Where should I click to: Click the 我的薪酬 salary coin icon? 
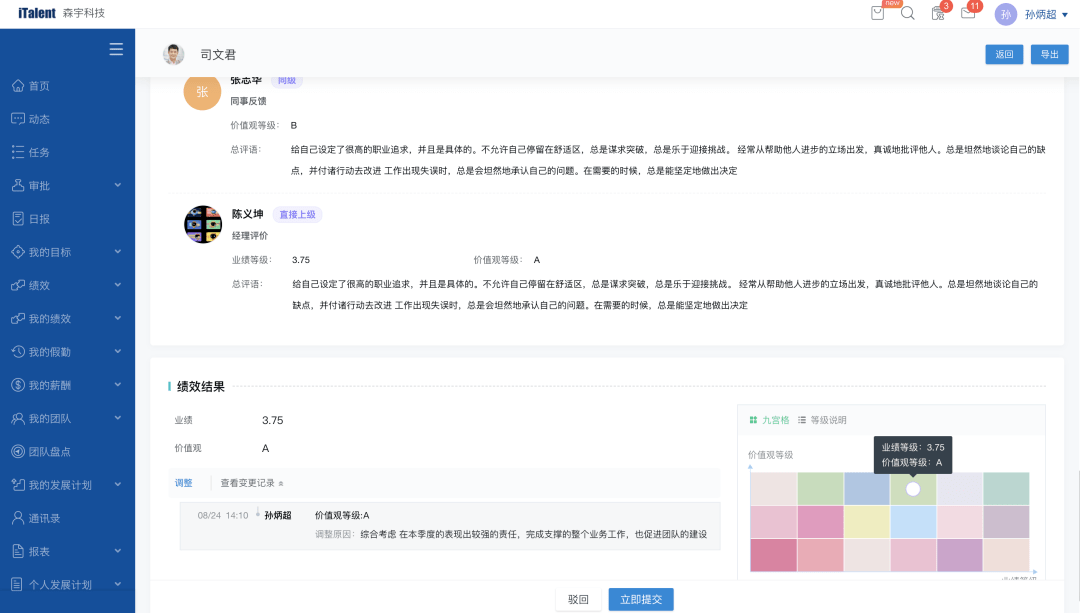(x=18, y=385)
